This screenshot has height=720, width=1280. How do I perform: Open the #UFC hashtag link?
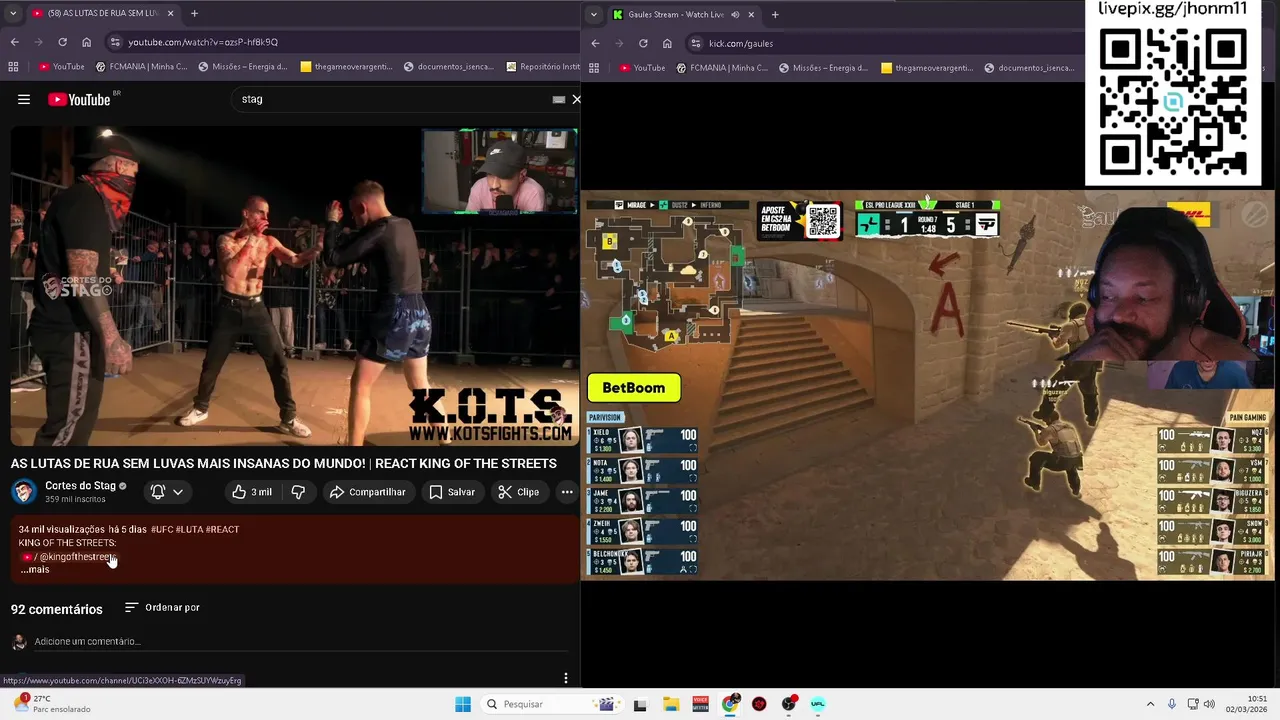tap(162, 529)
